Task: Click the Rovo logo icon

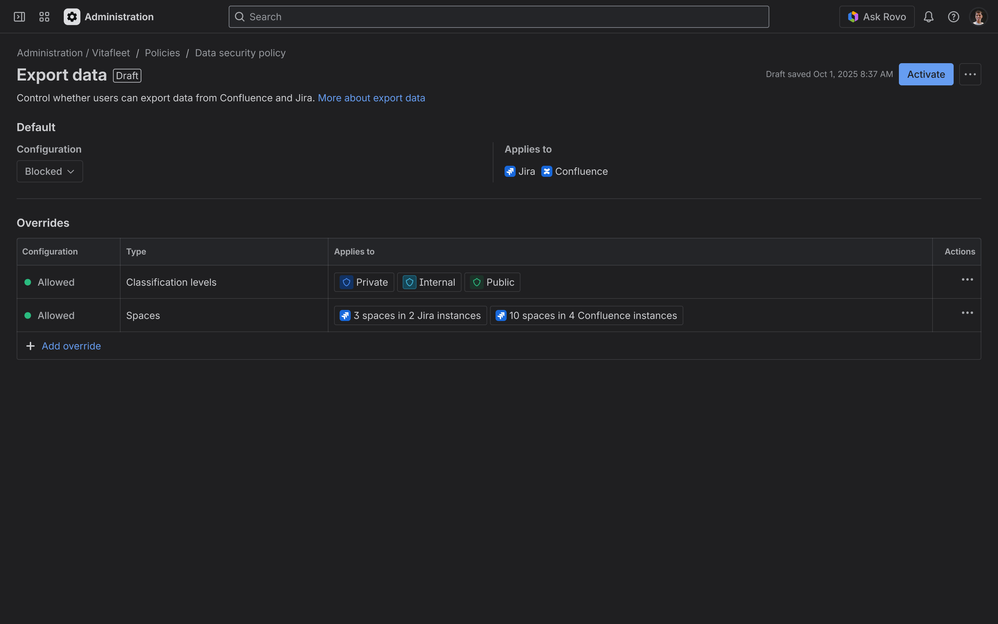Action: point(853,17)
